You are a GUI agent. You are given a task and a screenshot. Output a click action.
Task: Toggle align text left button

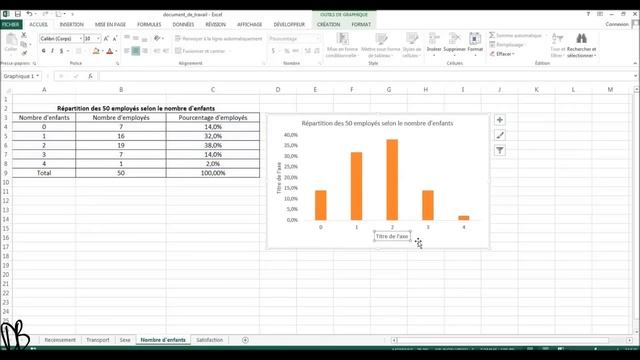tap(127, 51)
